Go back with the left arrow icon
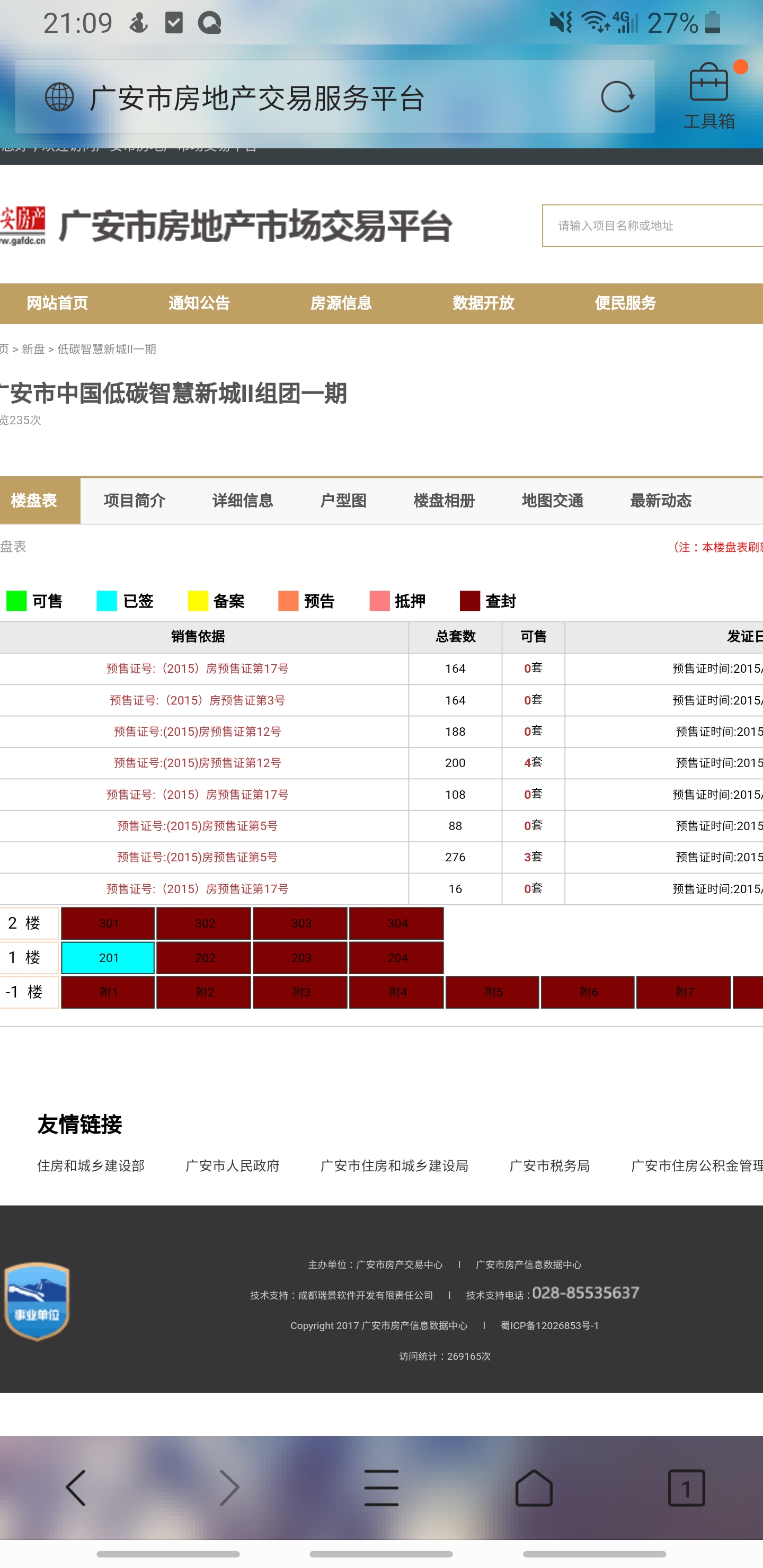The width and height of the screenshot is (763, 1568). tap(76, 1487)
